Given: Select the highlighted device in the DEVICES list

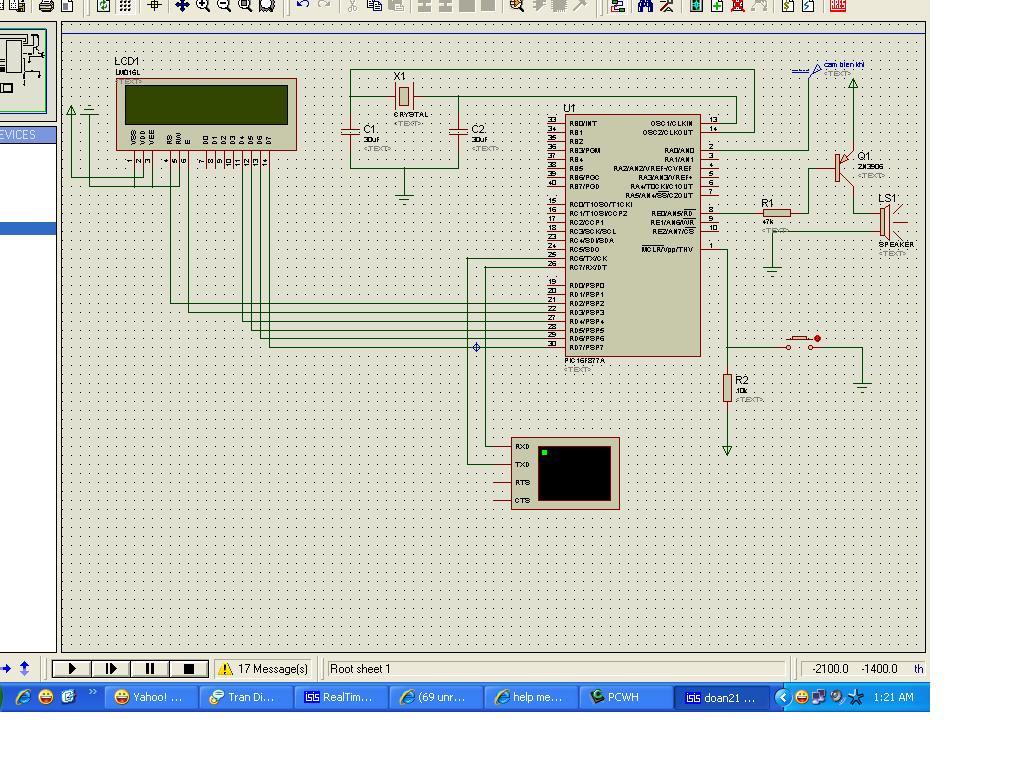Looking at the screenshot, I should point(27,228).
